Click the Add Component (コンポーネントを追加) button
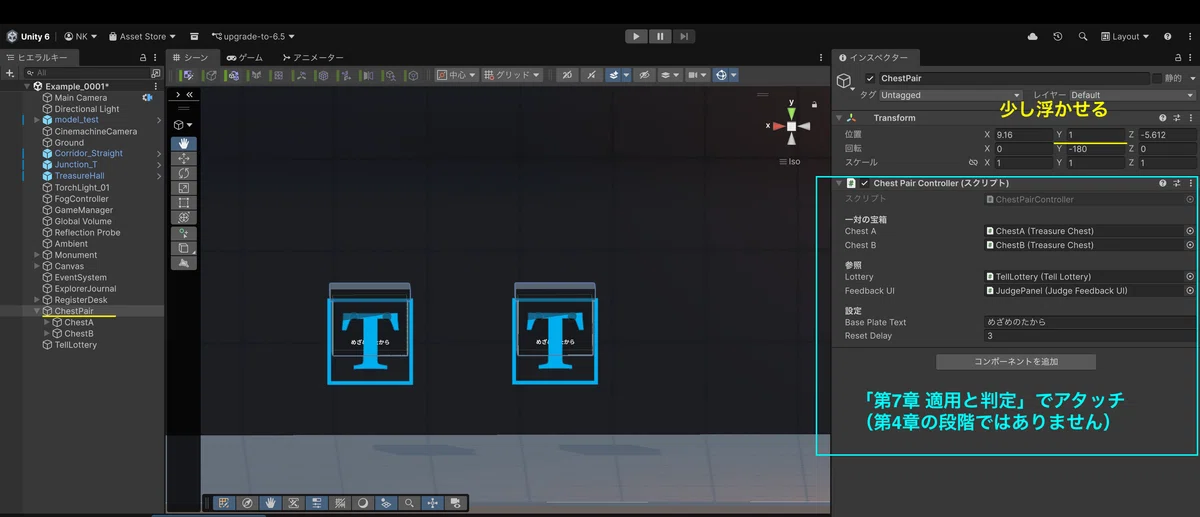Image resolution: width=1200 pixels, height=517 pixels. click(x=1016, y=361)
